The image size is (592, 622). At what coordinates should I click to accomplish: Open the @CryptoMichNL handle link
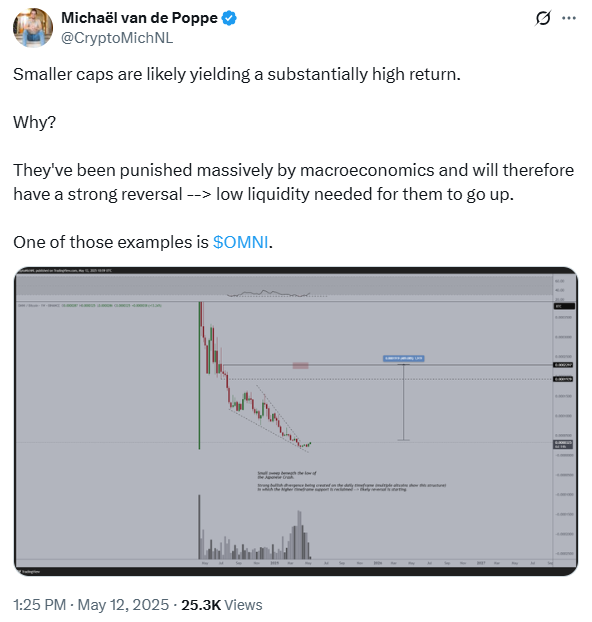click(117, 38)
